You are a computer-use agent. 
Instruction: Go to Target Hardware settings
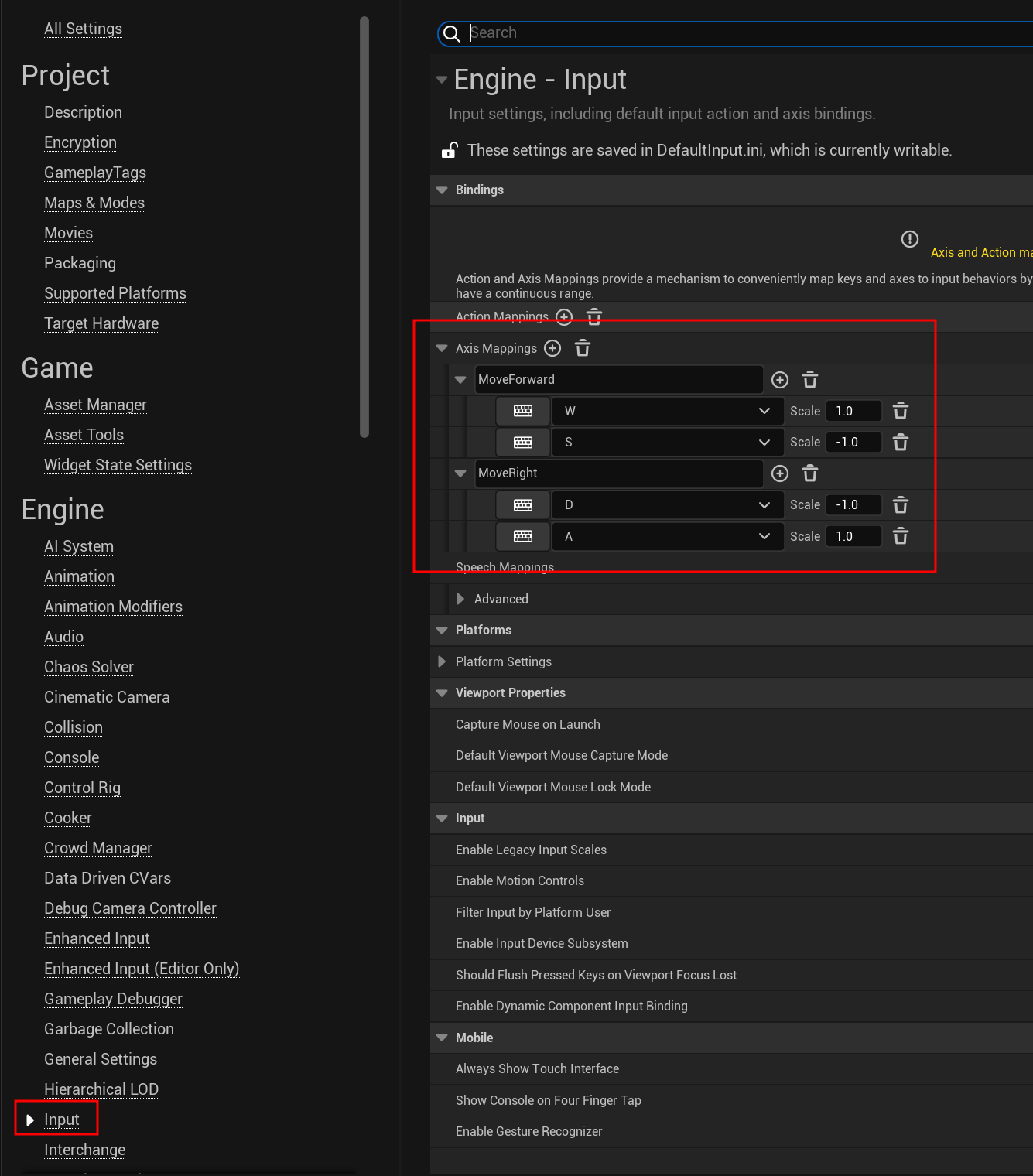pos(101,323)
